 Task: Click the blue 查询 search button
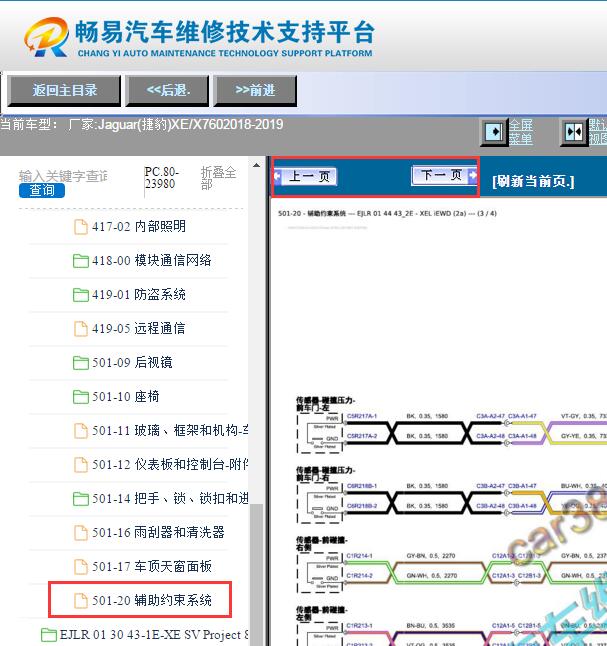[x=42, y=190]
